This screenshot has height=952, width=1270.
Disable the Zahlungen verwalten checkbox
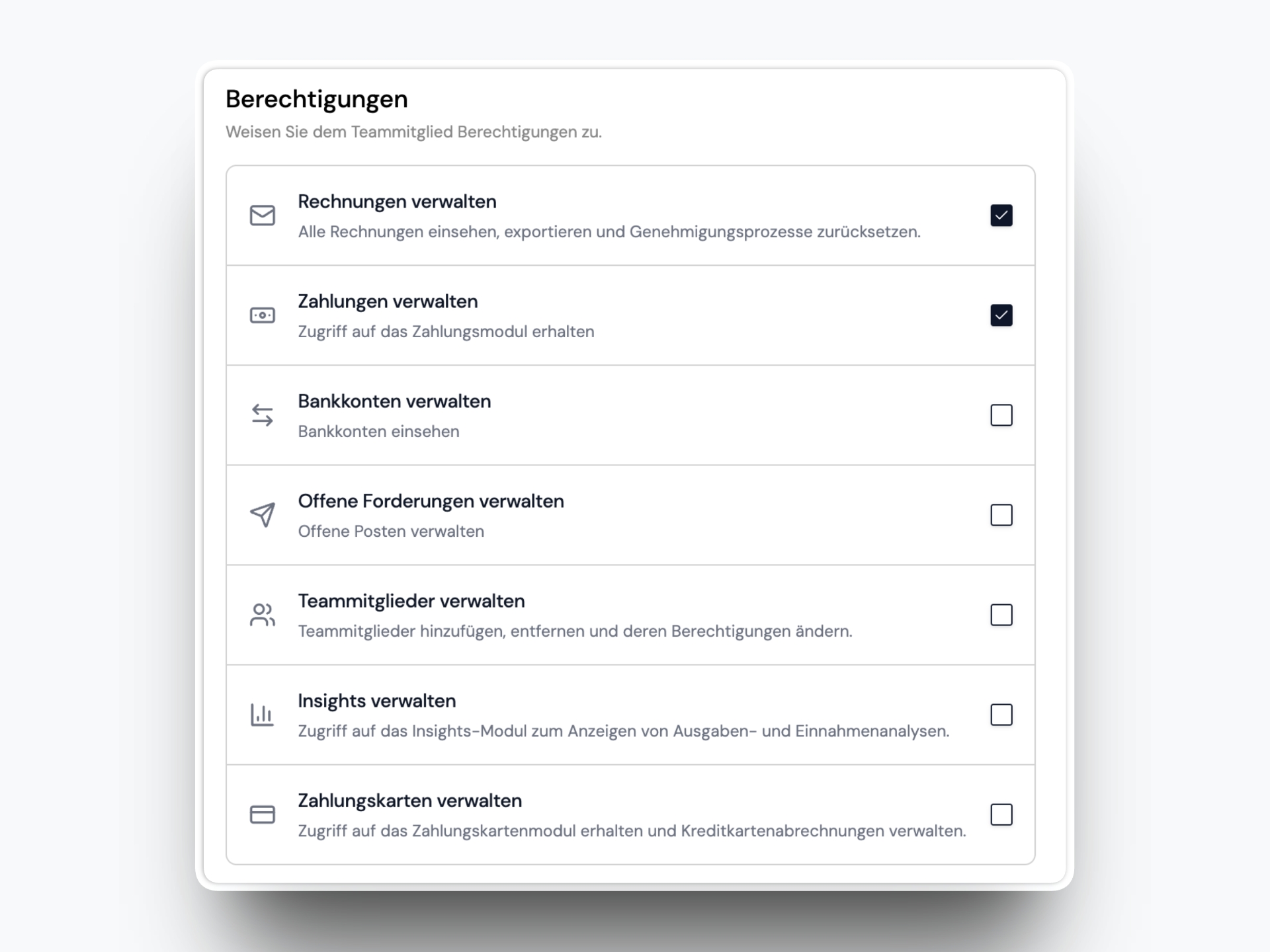1001,315
